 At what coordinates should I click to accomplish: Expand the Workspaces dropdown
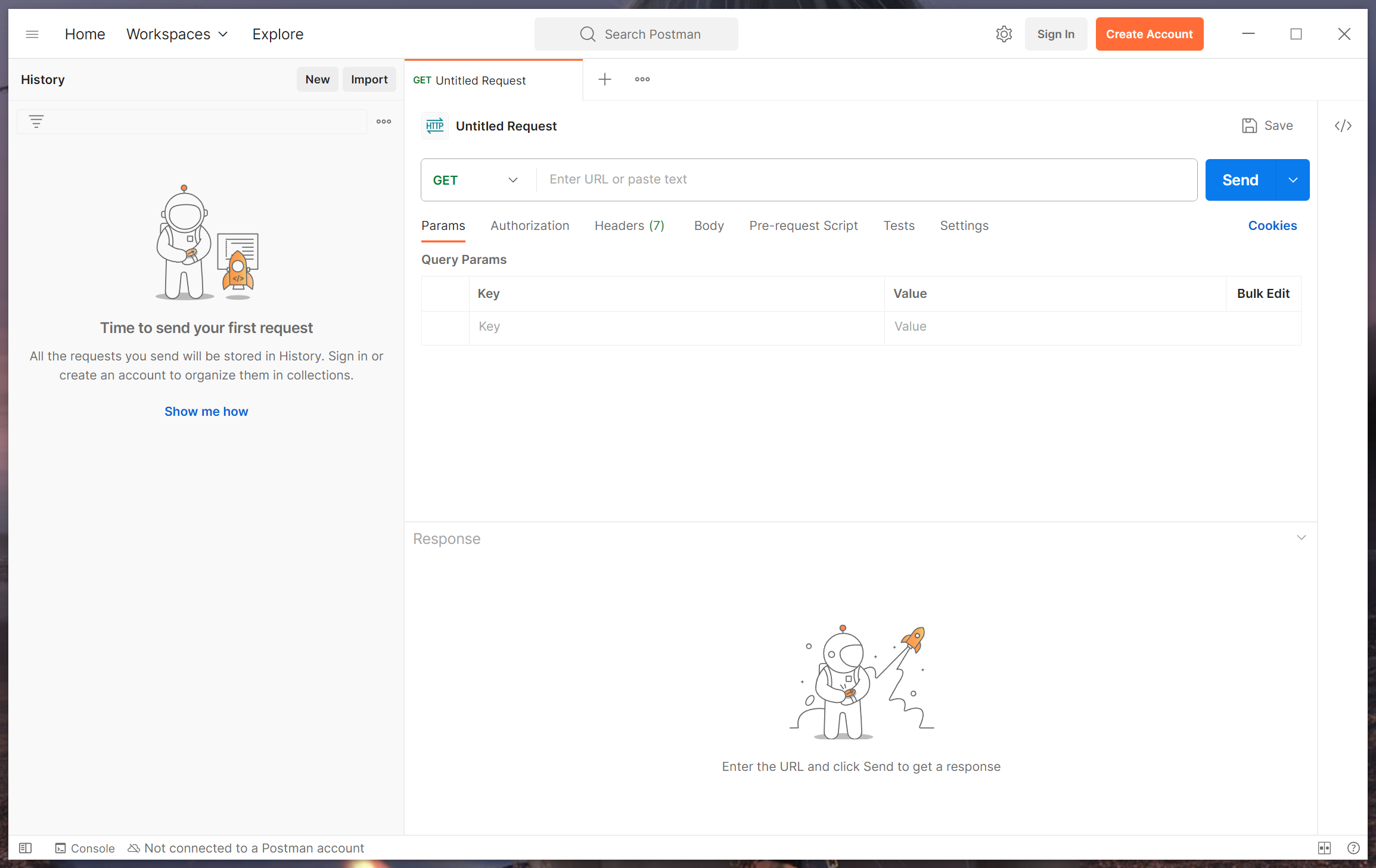177,34
